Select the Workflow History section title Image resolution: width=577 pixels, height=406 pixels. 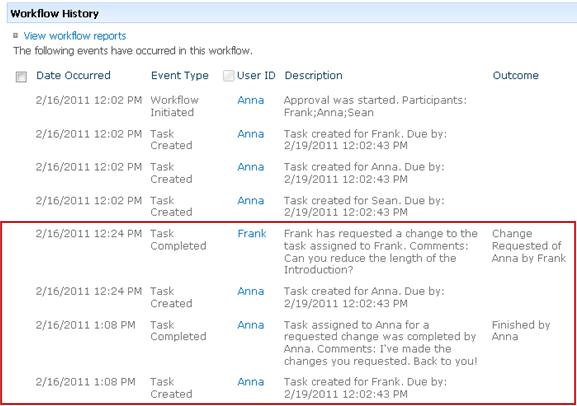click(x=54, y=14)
